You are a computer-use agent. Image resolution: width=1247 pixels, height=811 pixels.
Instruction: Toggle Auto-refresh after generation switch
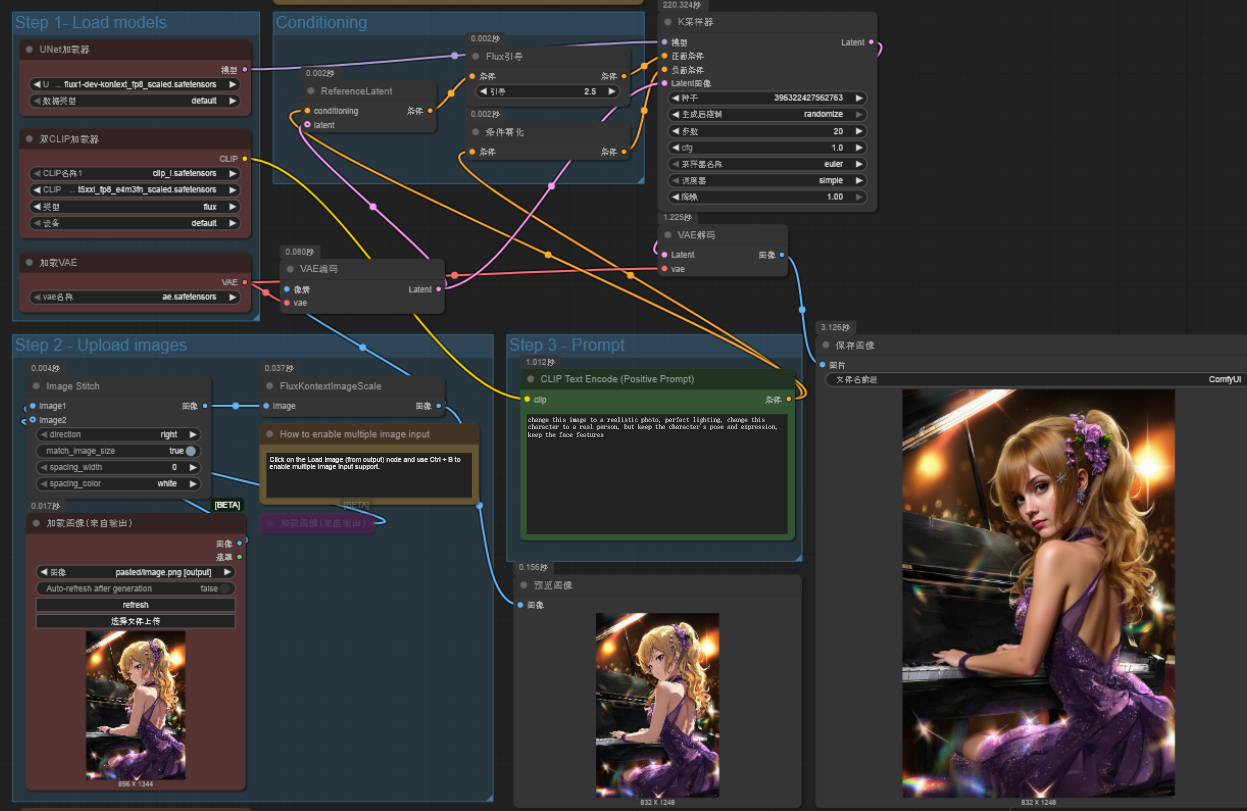click(x=227, y=589)
